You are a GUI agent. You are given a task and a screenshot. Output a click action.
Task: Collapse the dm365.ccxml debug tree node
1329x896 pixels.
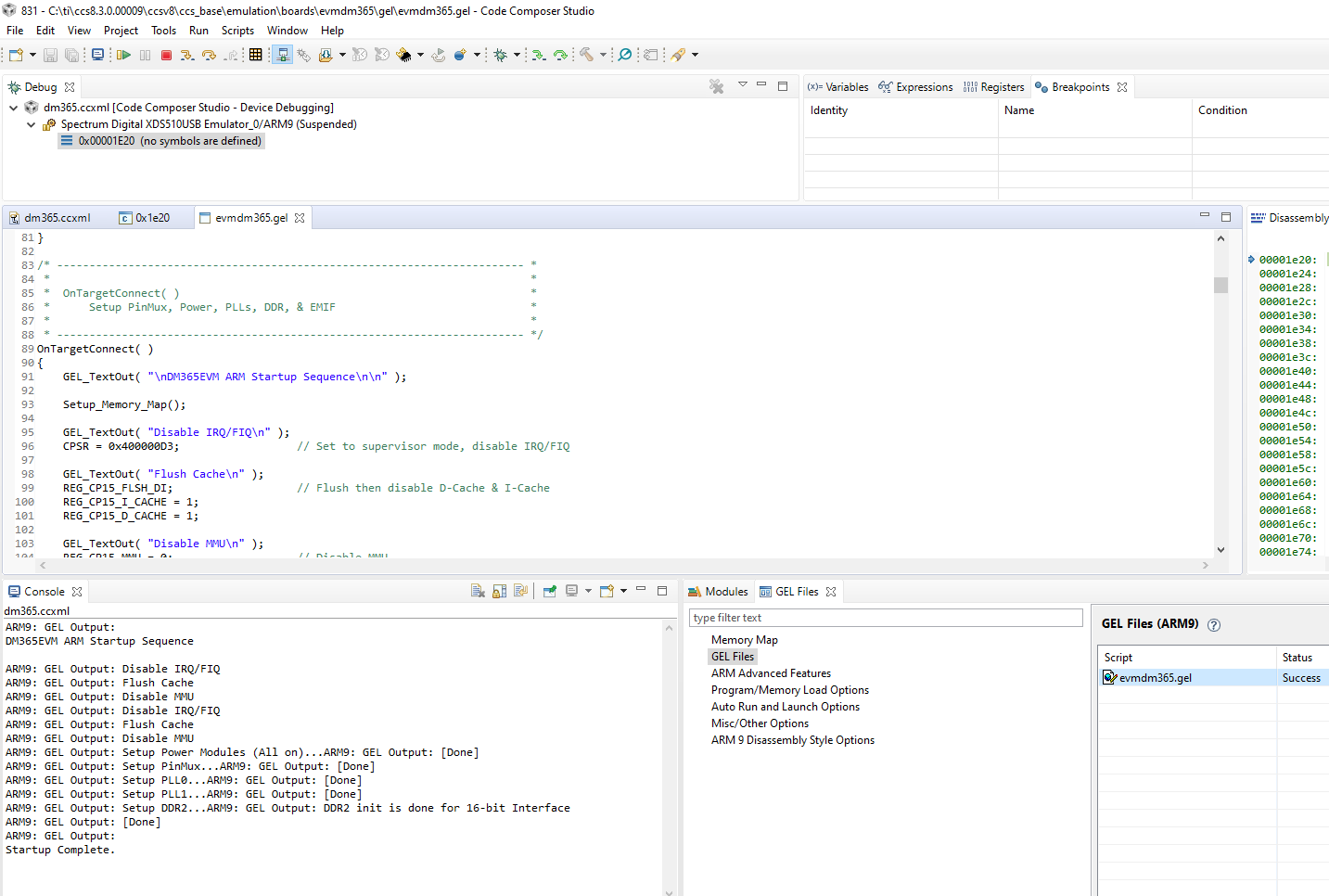pyautogui.click(x=14, y=108)
